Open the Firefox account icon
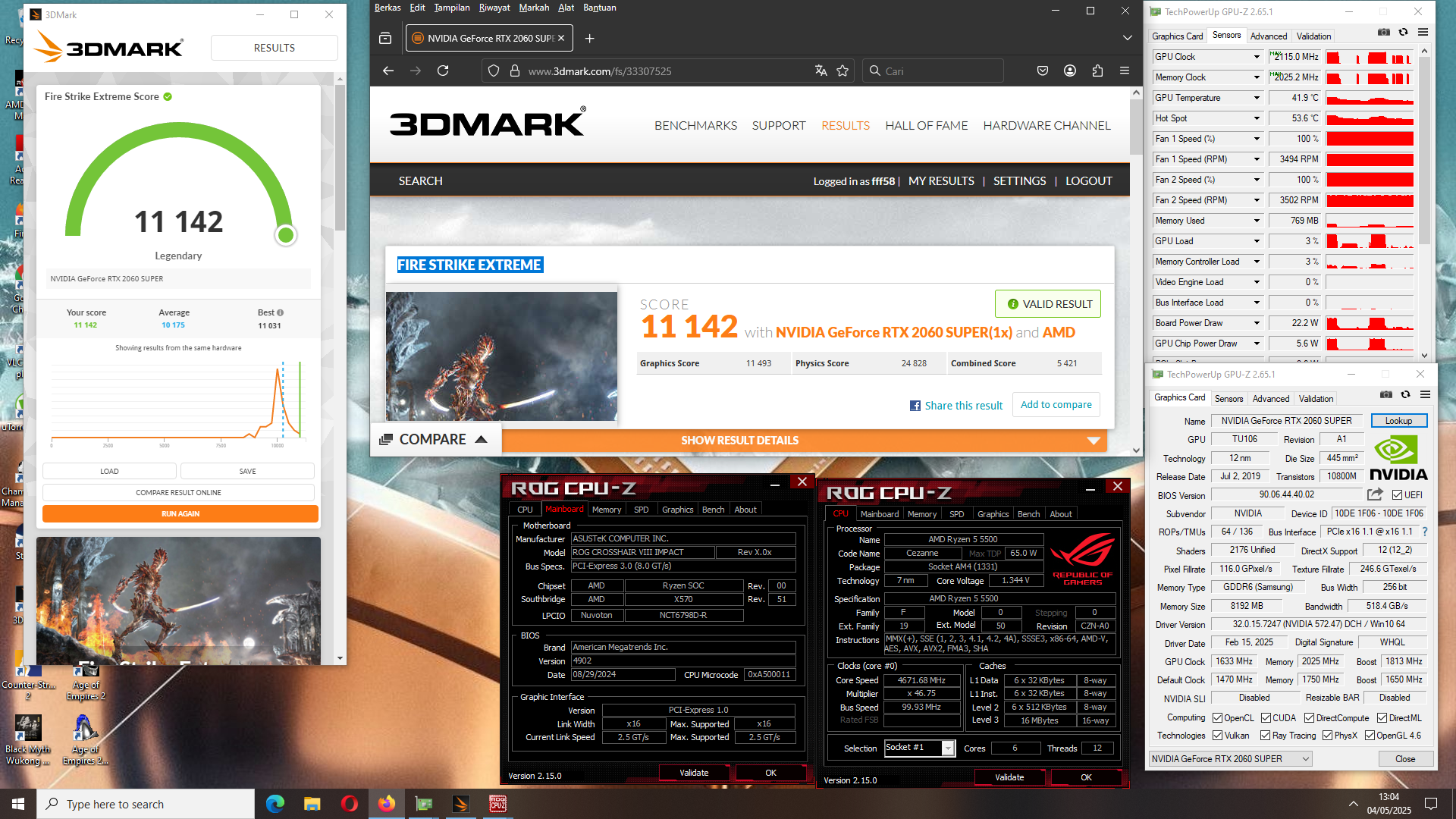The image size is (1456, 819). (x=1070, y=71)
